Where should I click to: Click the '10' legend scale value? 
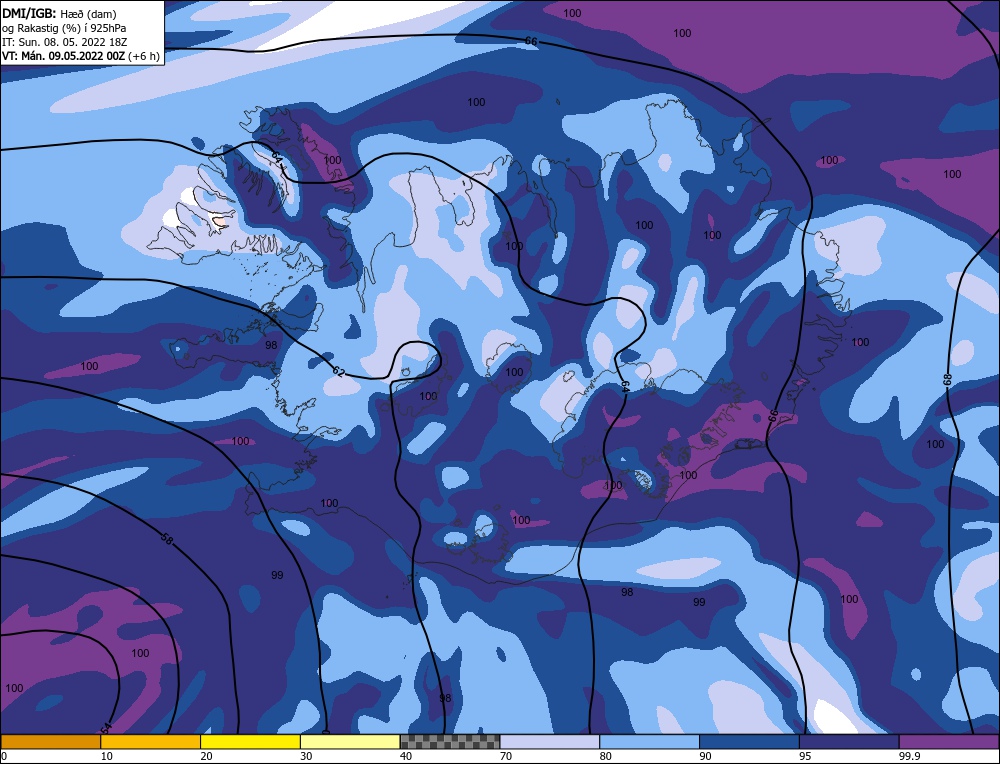[x=107, y=756]
